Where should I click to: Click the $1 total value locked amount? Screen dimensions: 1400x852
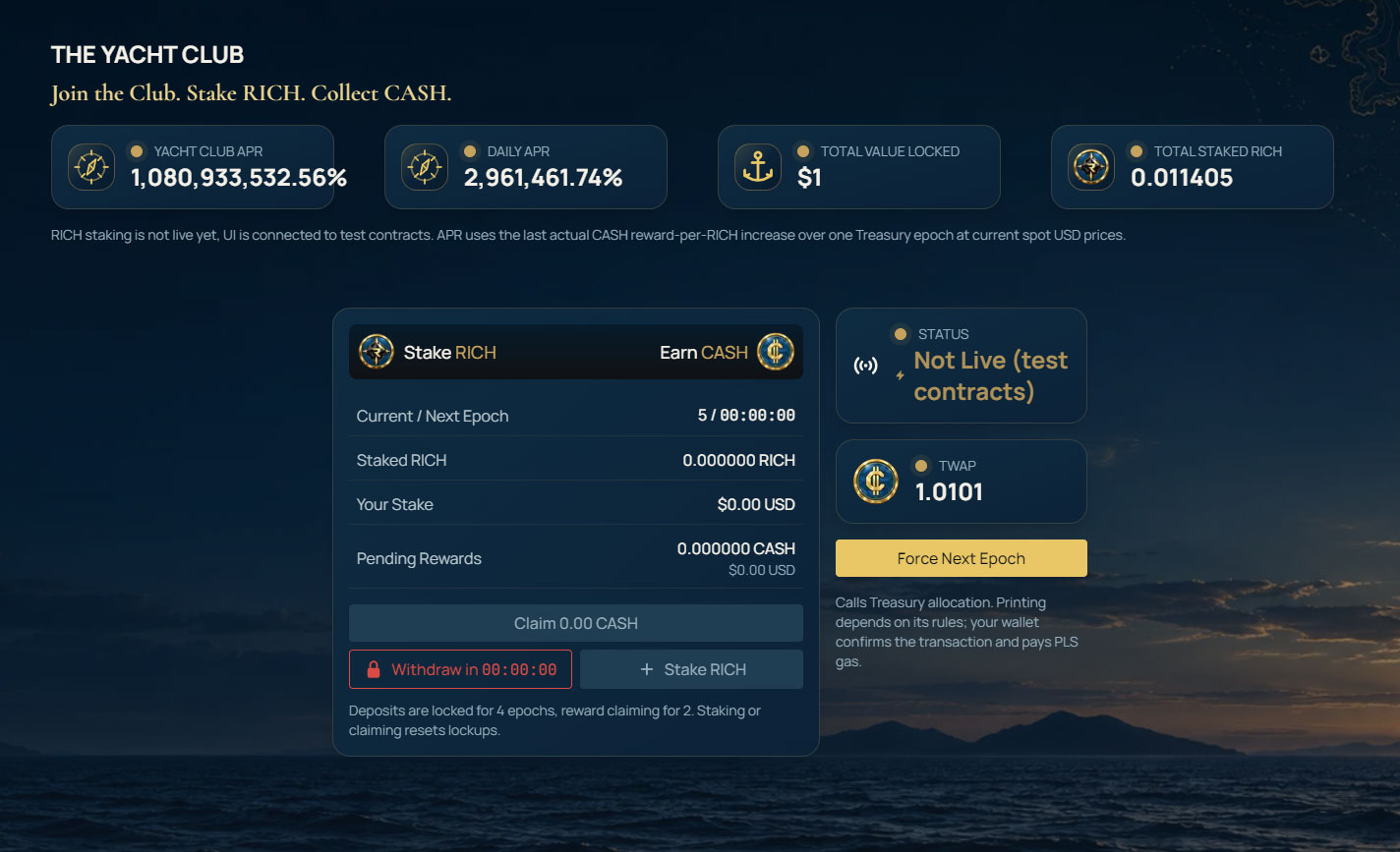coord(809,178)
